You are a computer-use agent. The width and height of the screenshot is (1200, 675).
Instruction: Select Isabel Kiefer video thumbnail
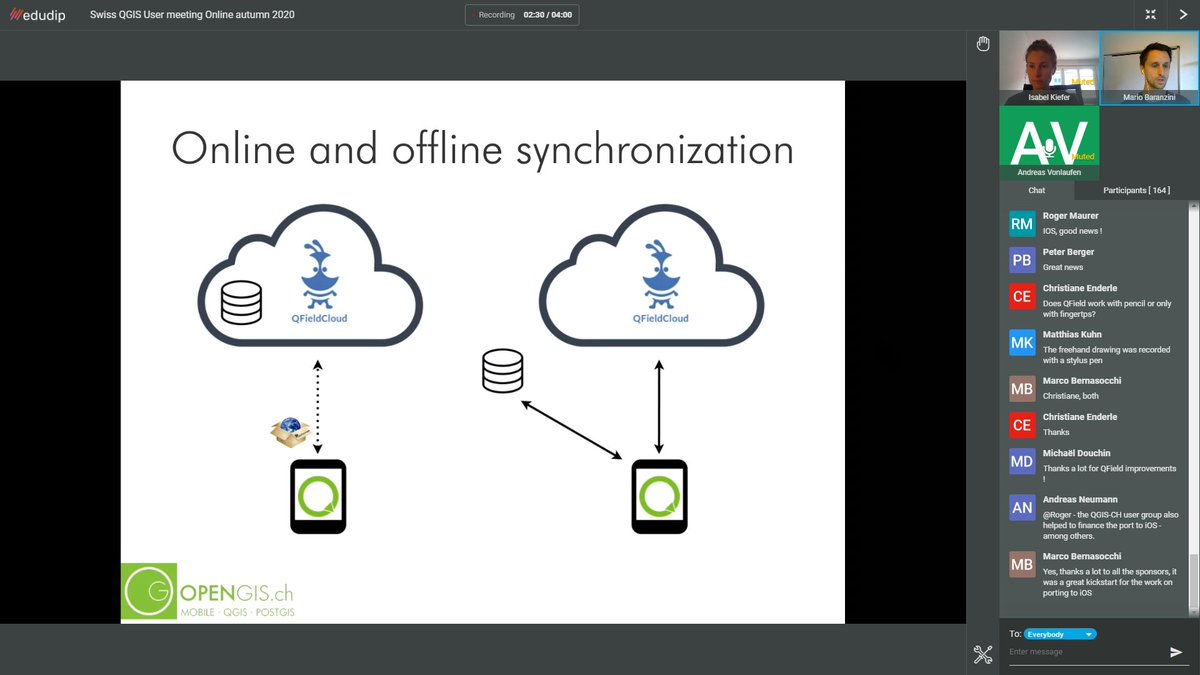coord(1049,67)
